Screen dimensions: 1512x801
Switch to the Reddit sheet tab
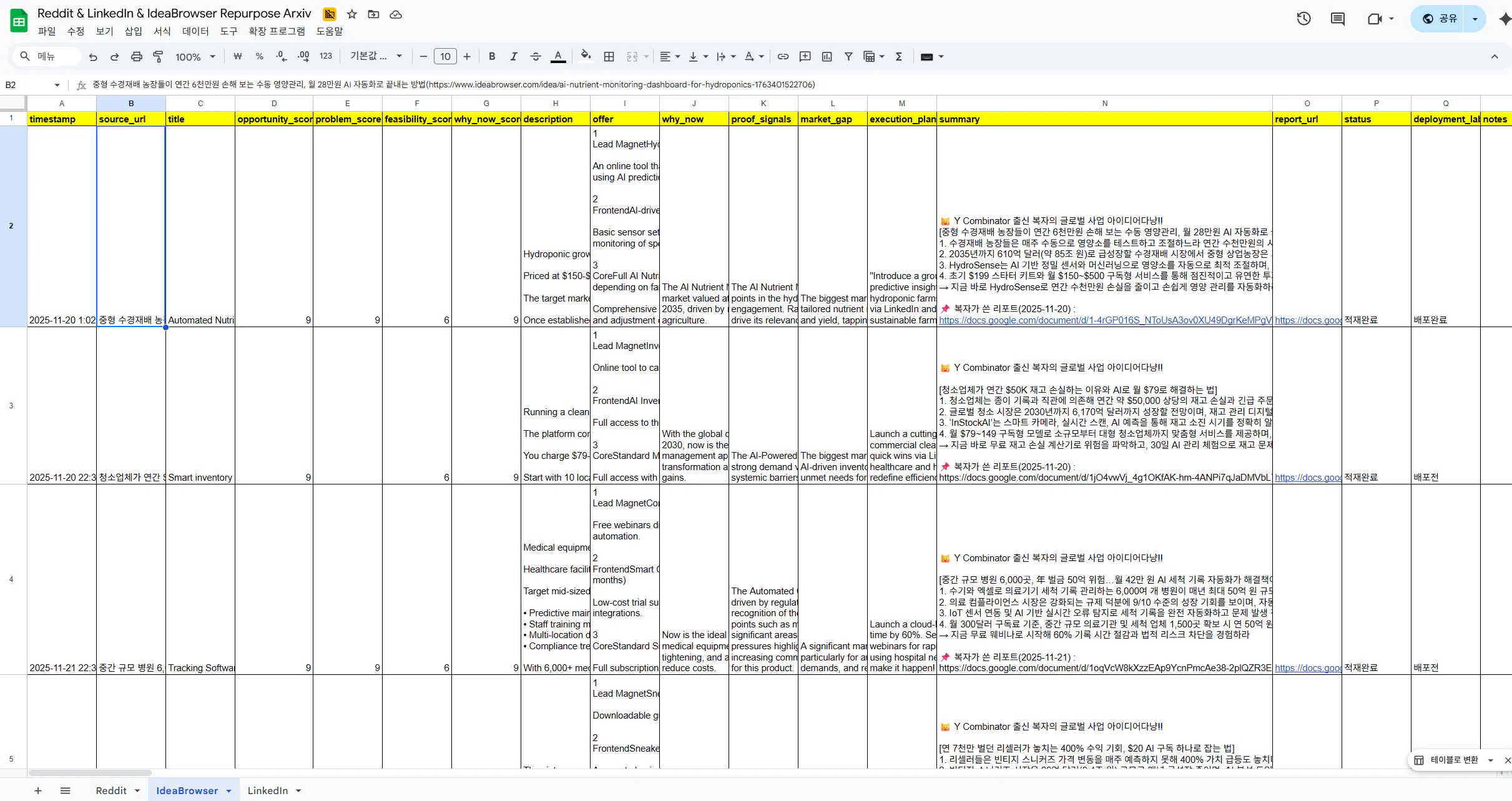click(x=111, y=790)
